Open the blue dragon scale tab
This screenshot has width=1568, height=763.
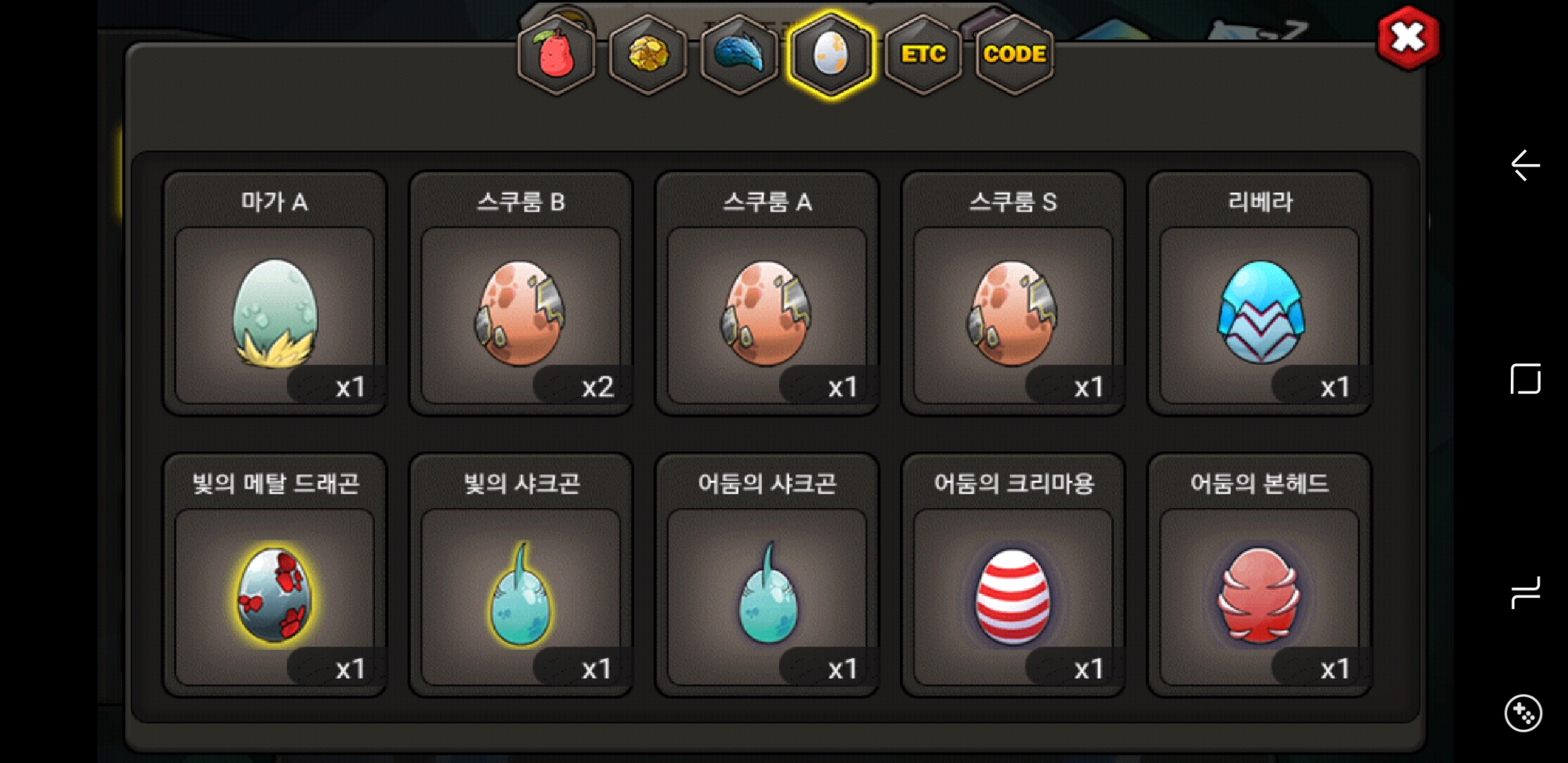(739, 54)
